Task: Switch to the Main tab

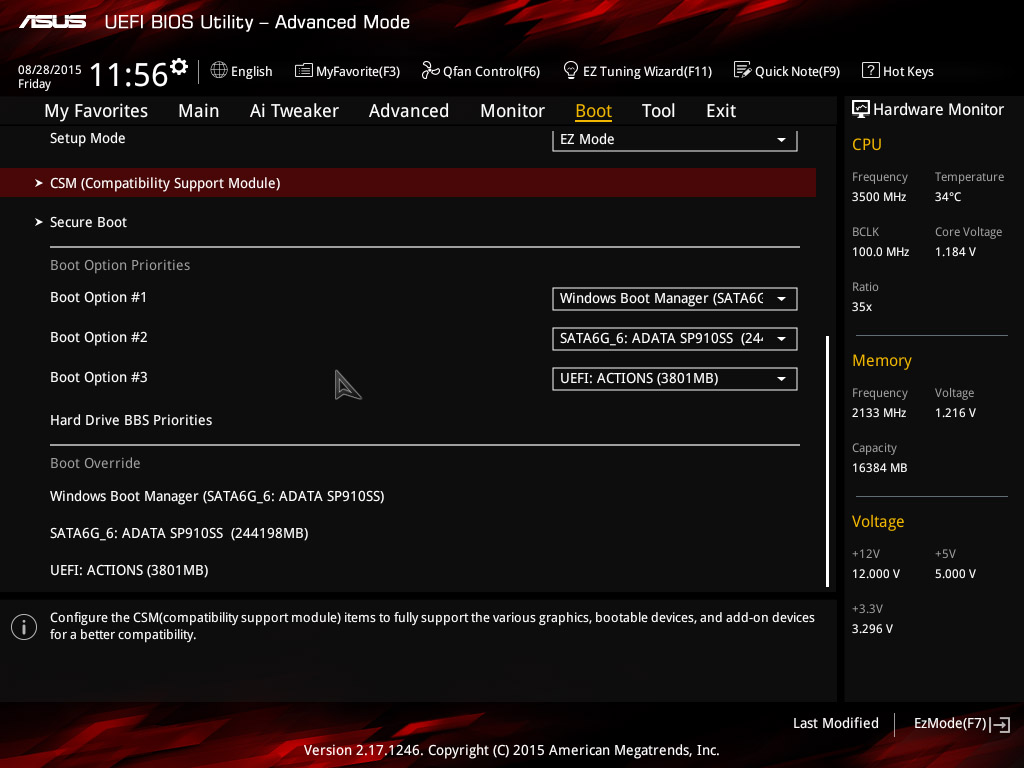Action: coord(199,111)
